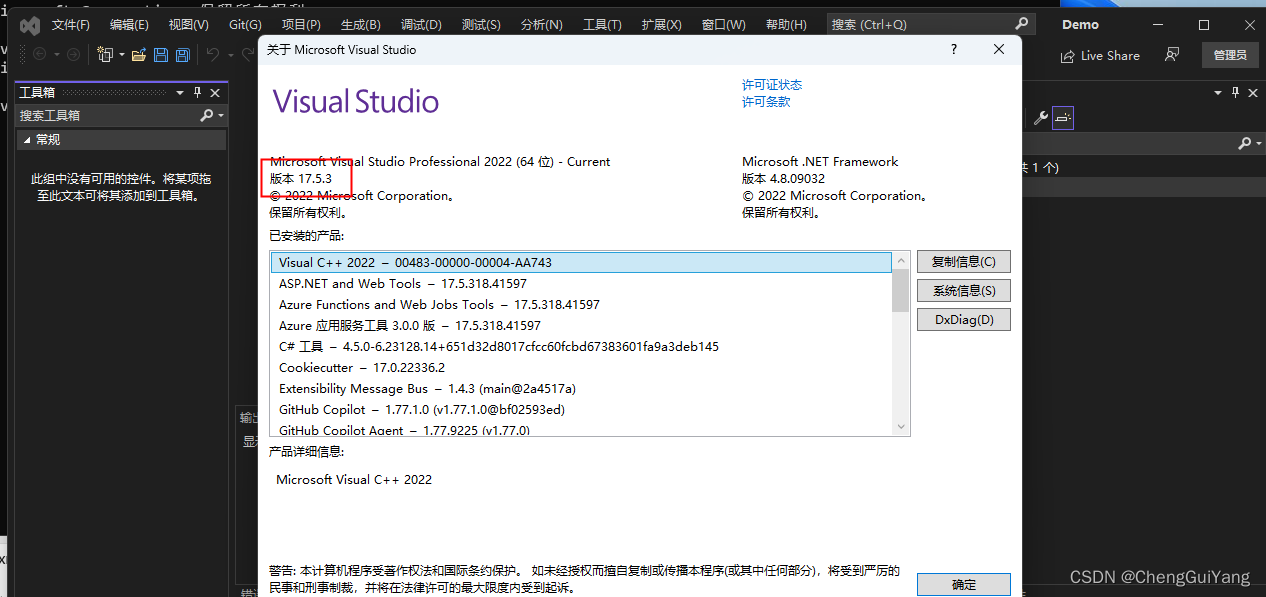The image size is (1266, 597).
Task: Open the 项目(P) menu
Action: pos(301,25)
